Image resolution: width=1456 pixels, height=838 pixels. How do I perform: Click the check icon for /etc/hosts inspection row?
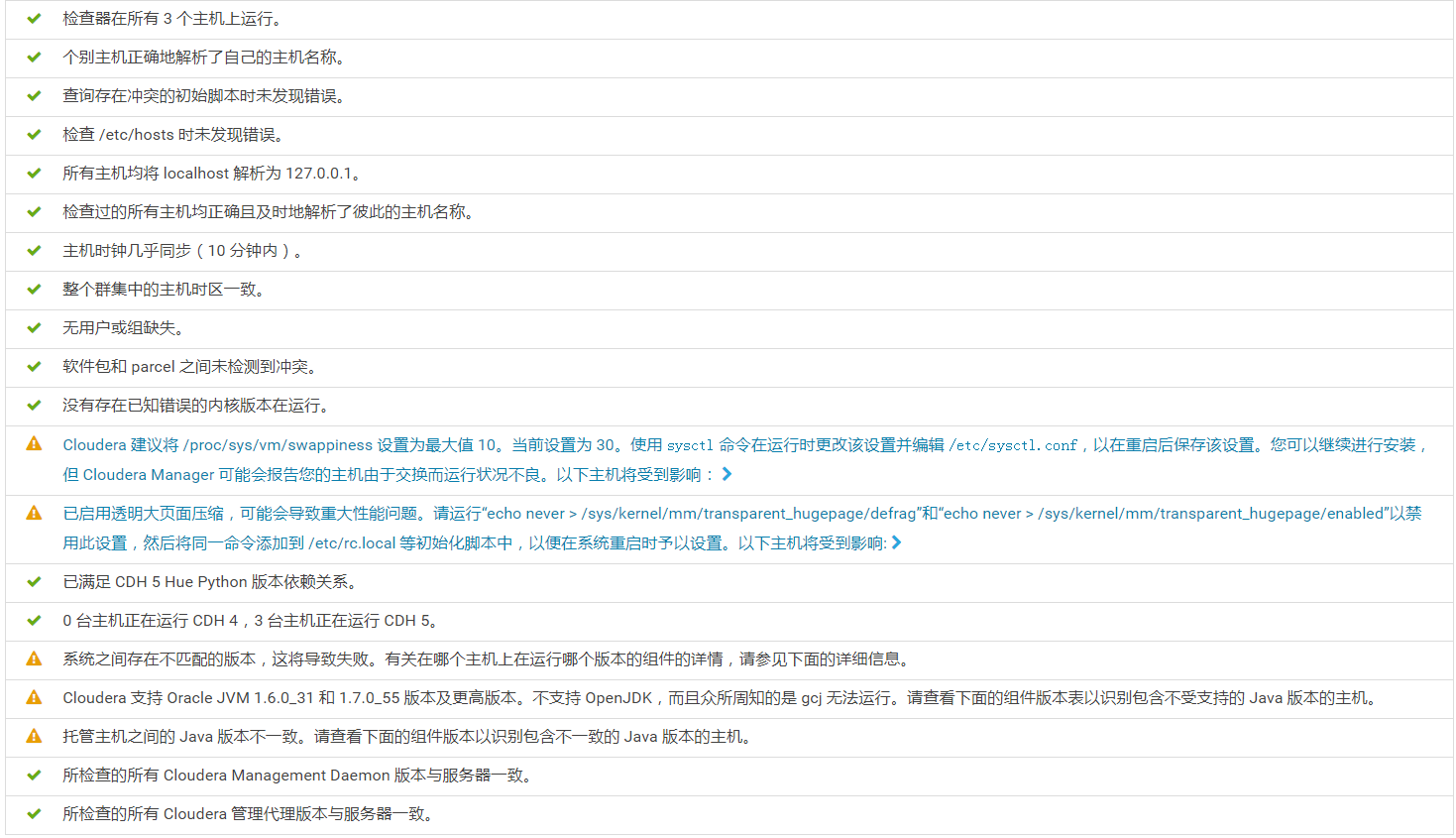(x=33, y=134)
